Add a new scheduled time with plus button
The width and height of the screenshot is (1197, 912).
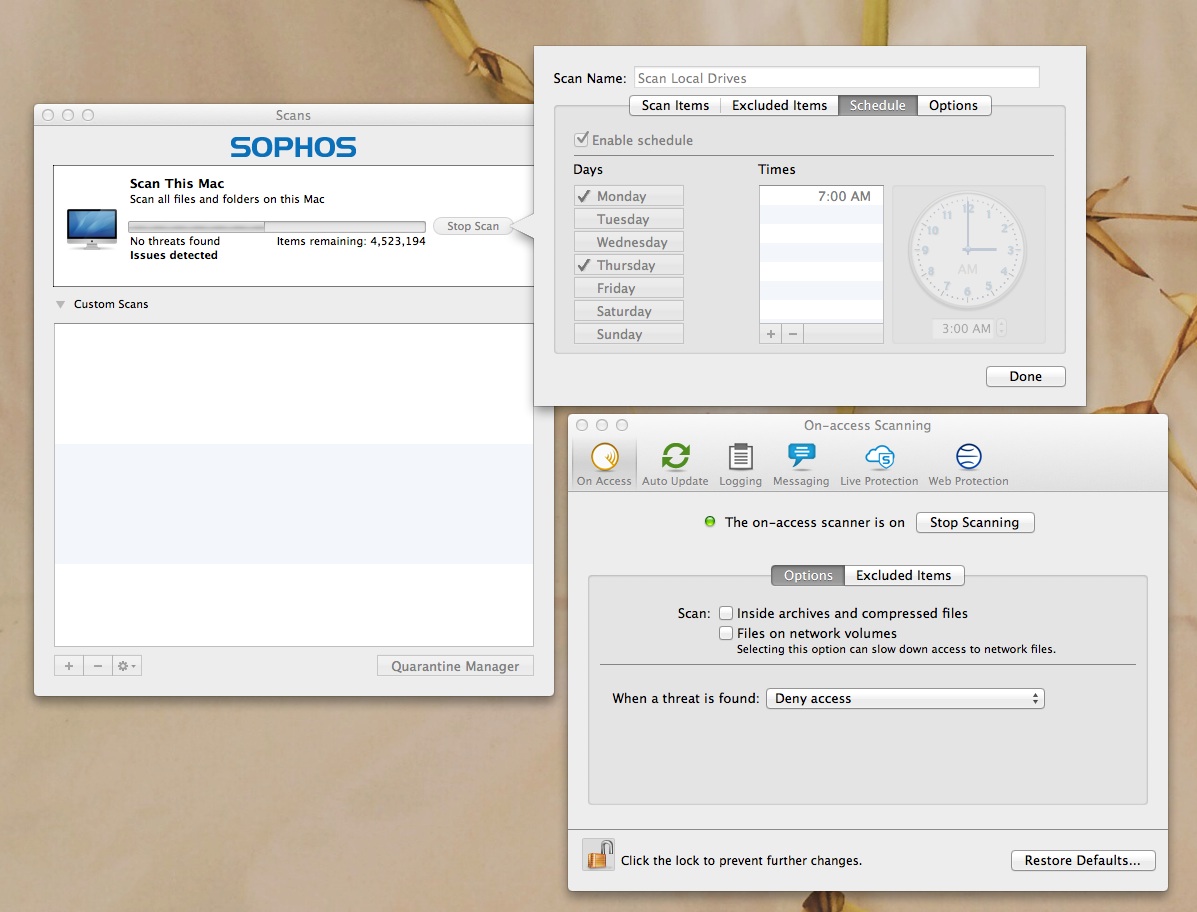[770, 334]
